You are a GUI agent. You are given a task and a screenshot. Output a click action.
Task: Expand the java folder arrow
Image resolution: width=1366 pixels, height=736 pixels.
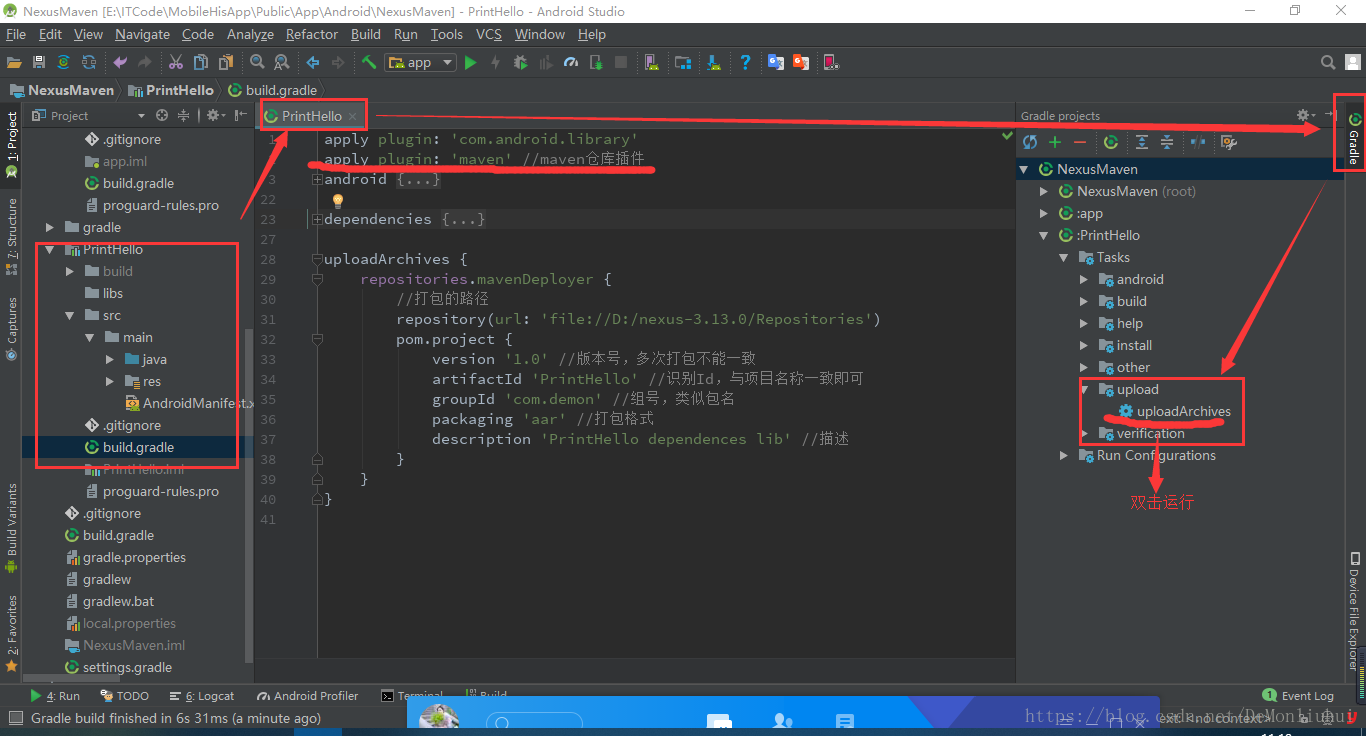pyautogui.click(x=110, y=360)
